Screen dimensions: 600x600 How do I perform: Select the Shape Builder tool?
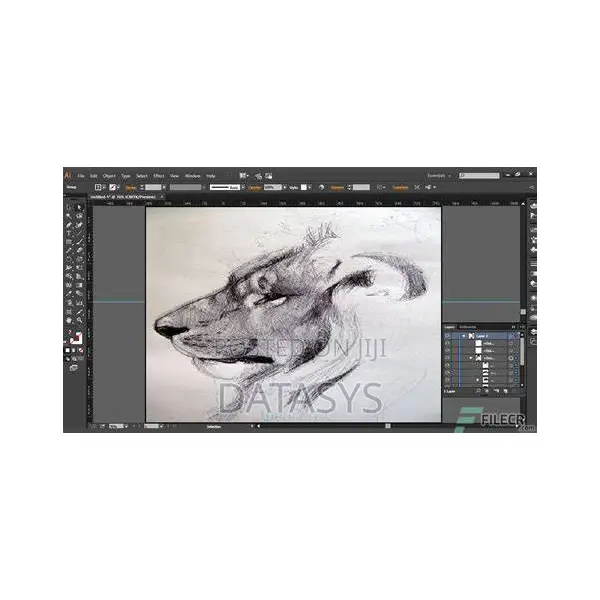pos(69,277)
